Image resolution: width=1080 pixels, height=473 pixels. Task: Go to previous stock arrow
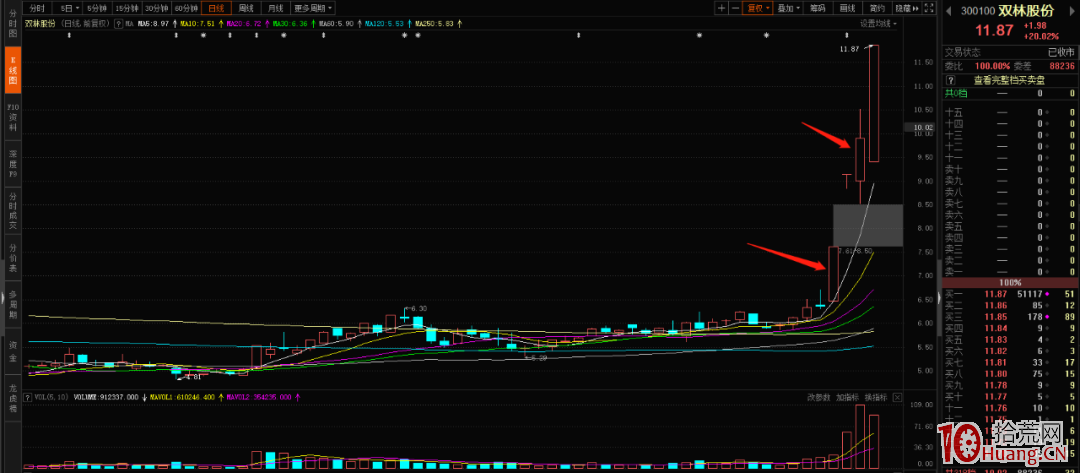pyautogui.click(x=948, y=11)
